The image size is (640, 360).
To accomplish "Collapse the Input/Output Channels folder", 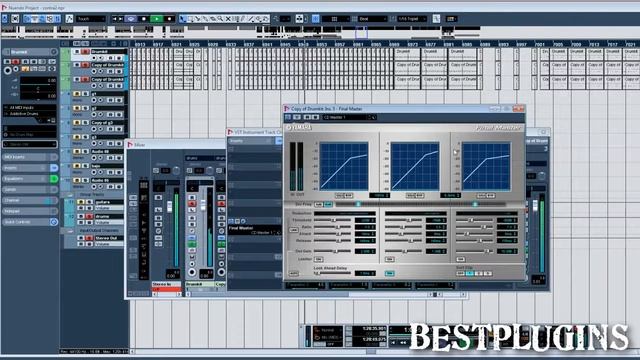I will click(x=70, y=231).
